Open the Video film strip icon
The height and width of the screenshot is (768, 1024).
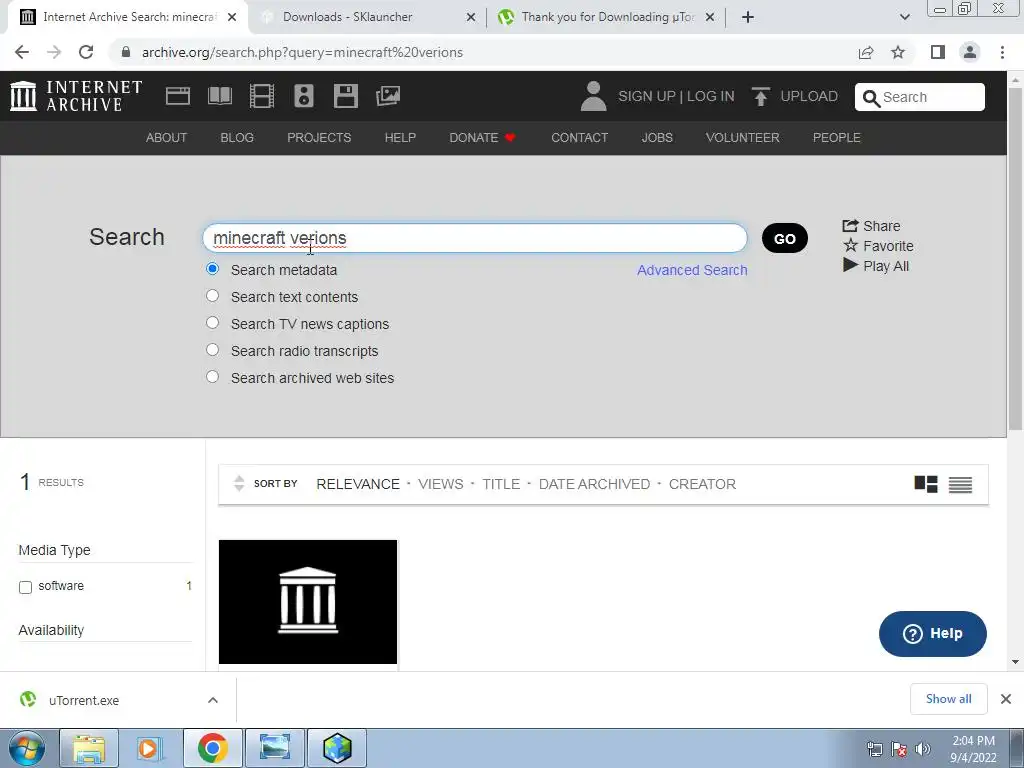[262, 96]
